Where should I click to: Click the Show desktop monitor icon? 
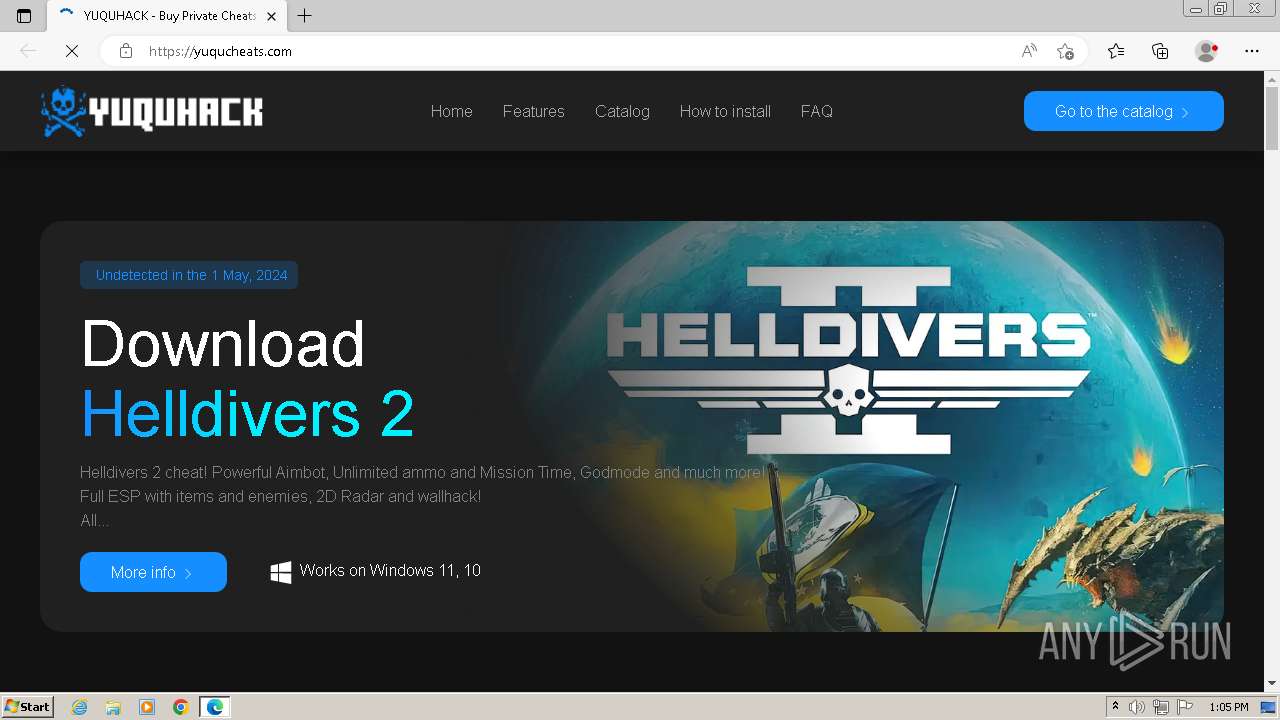click(x=1268, y=707)
